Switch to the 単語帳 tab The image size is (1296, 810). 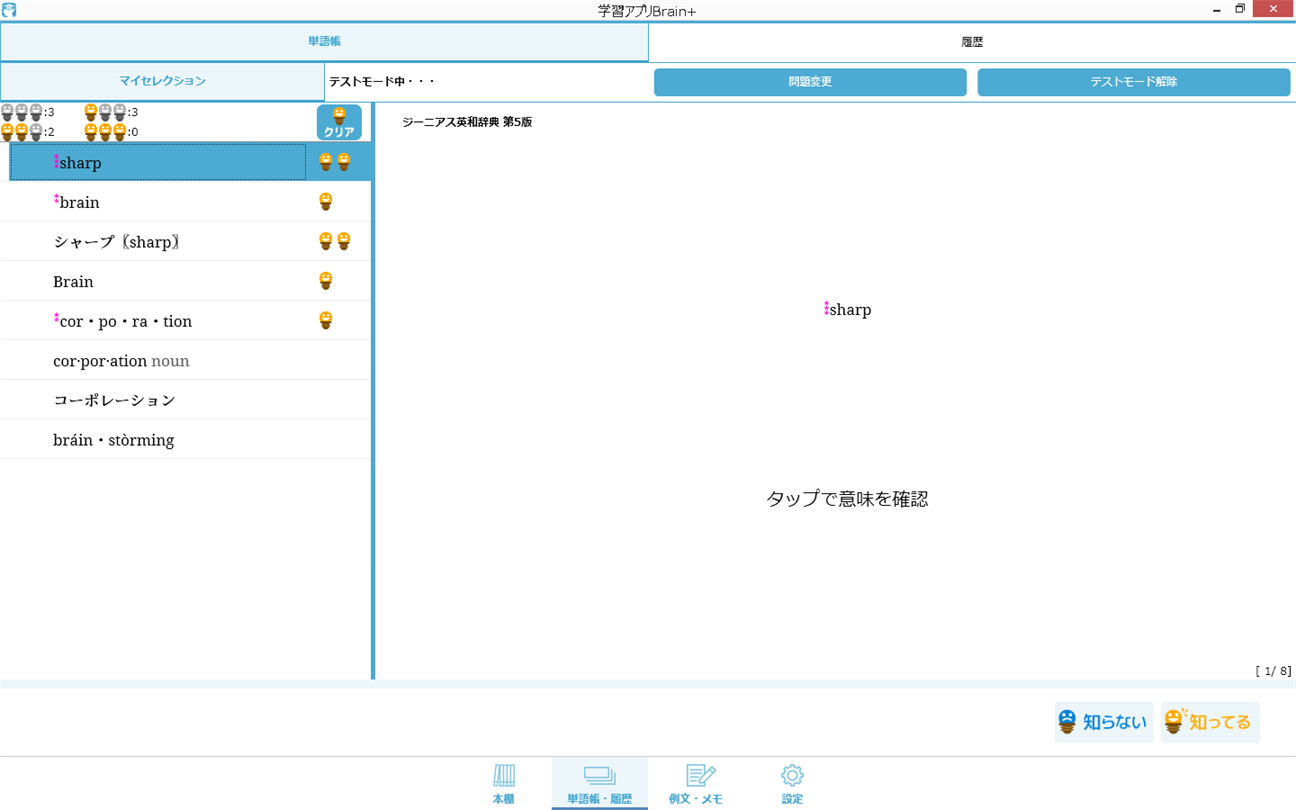(x=324, y=42)
